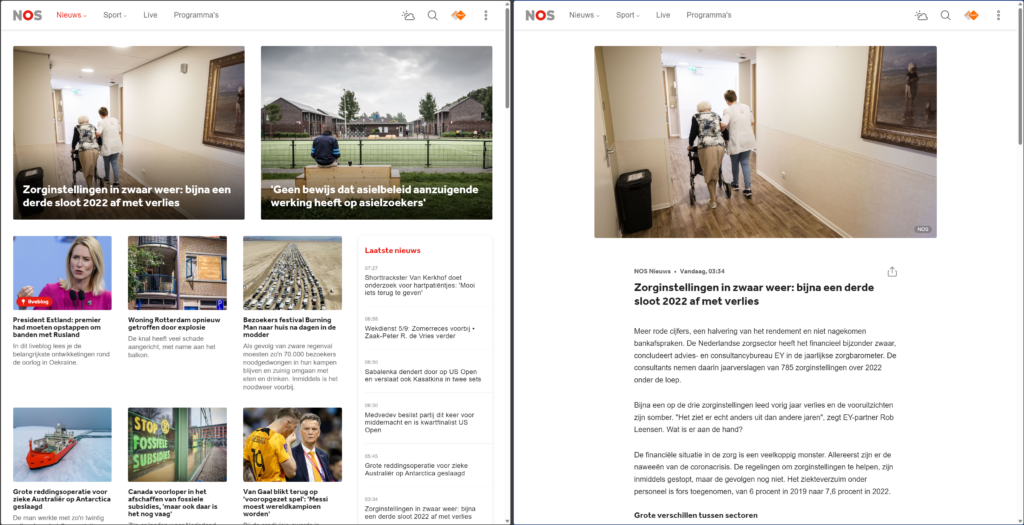Click the 'Vandaag, 03:34' timestamp
The image size is (1024, 525).
coord(702,271)
